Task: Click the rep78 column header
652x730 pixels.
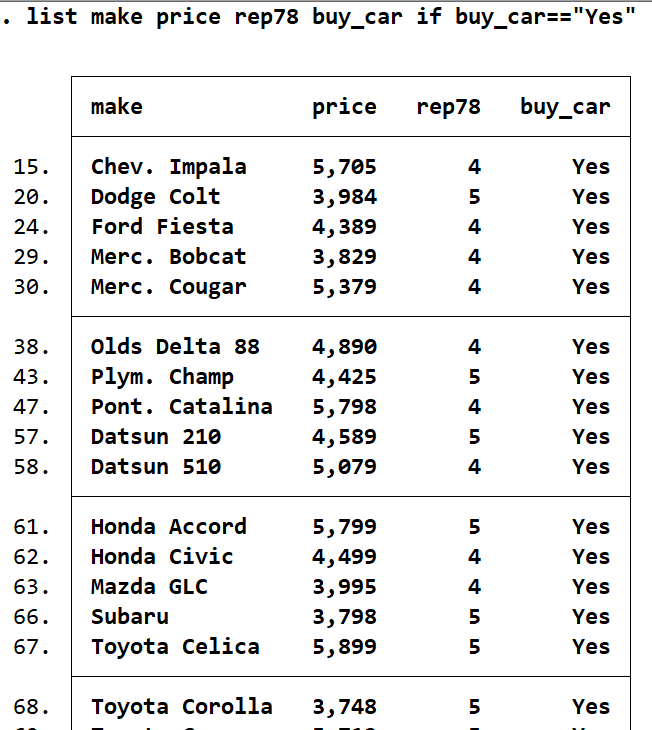Action: [x=448, y=107]
